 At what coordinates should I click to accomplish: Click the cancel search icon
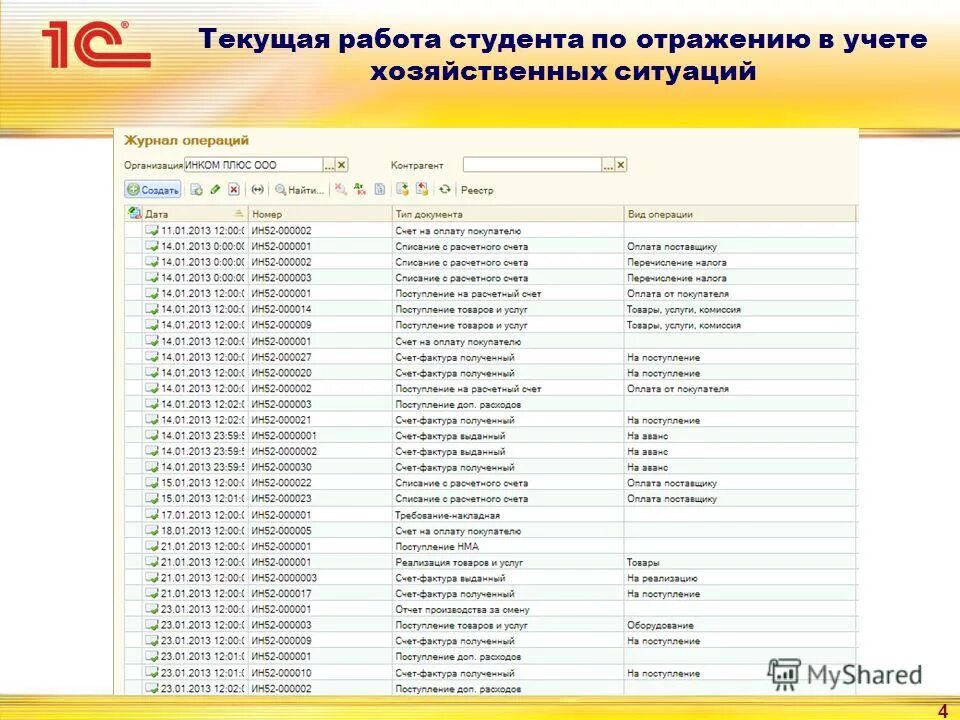coord(339,188)
